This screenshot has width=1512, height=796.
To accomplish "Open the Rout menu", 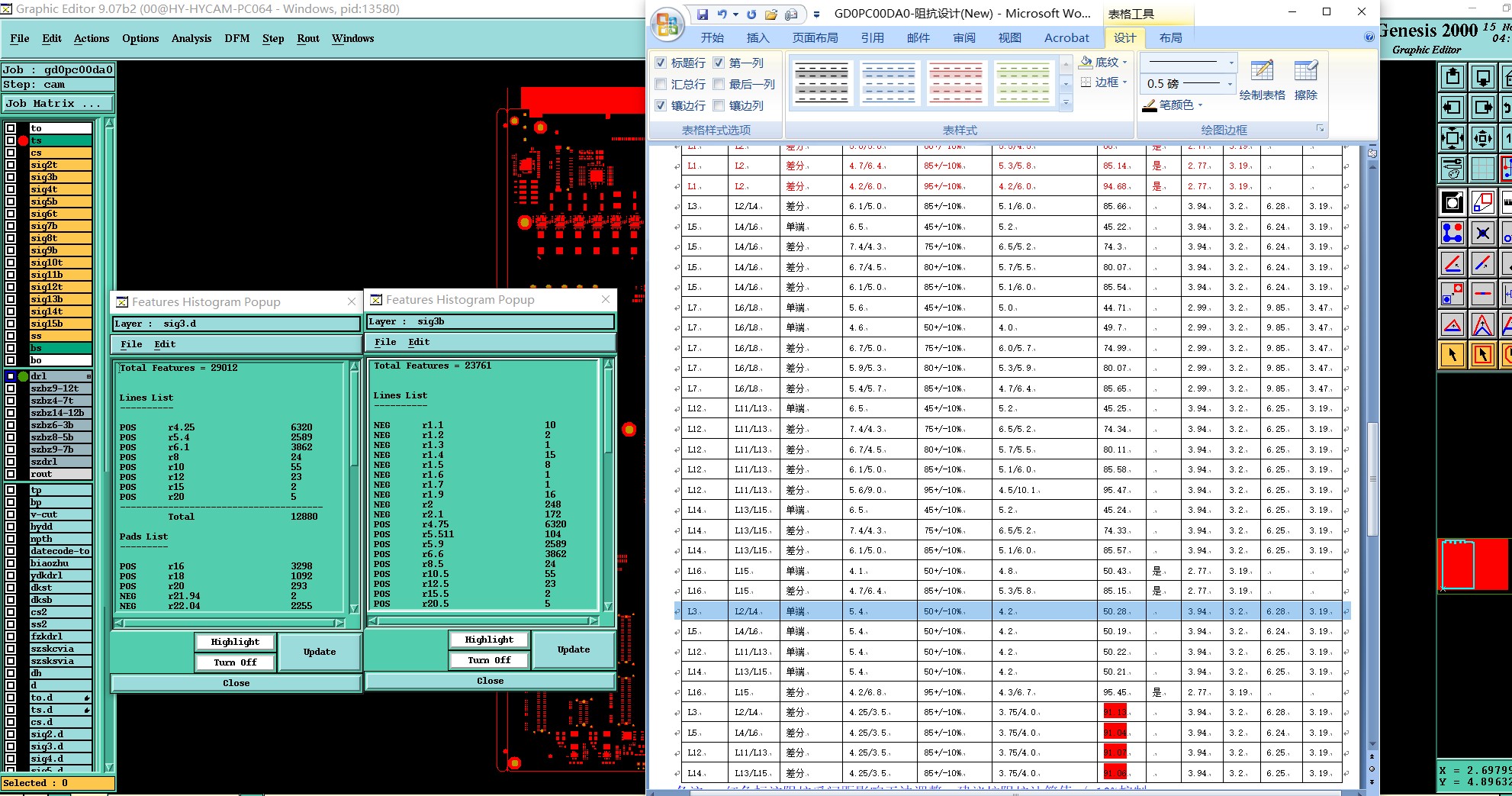I will (308, 38).
